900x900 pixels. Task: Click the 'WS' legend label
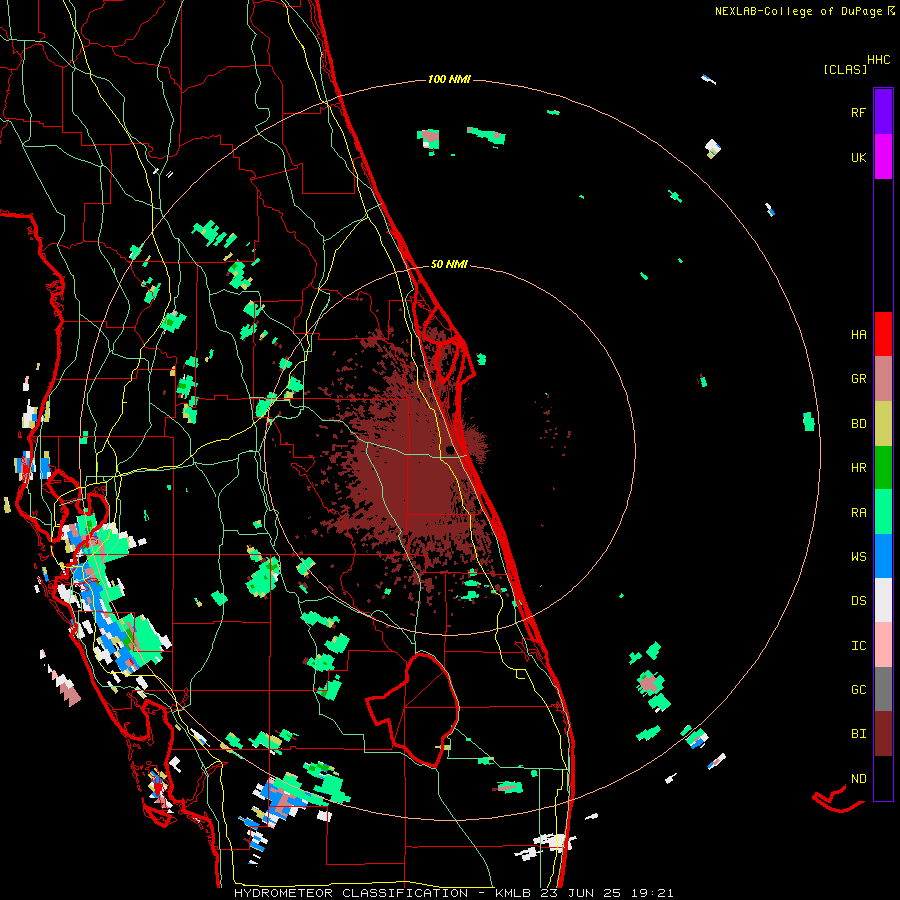click(x=858, y=556)
